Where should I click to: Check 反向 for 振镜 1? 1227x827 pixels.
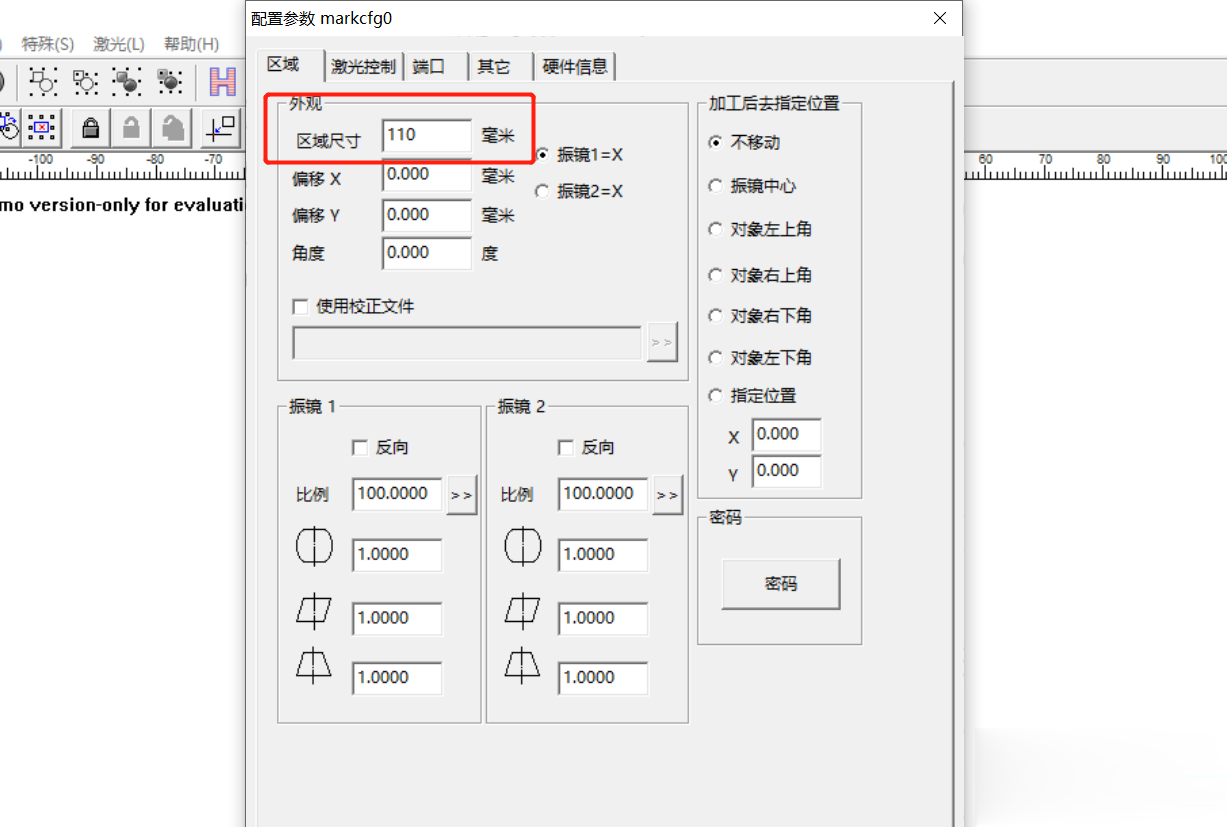[360, 448]
